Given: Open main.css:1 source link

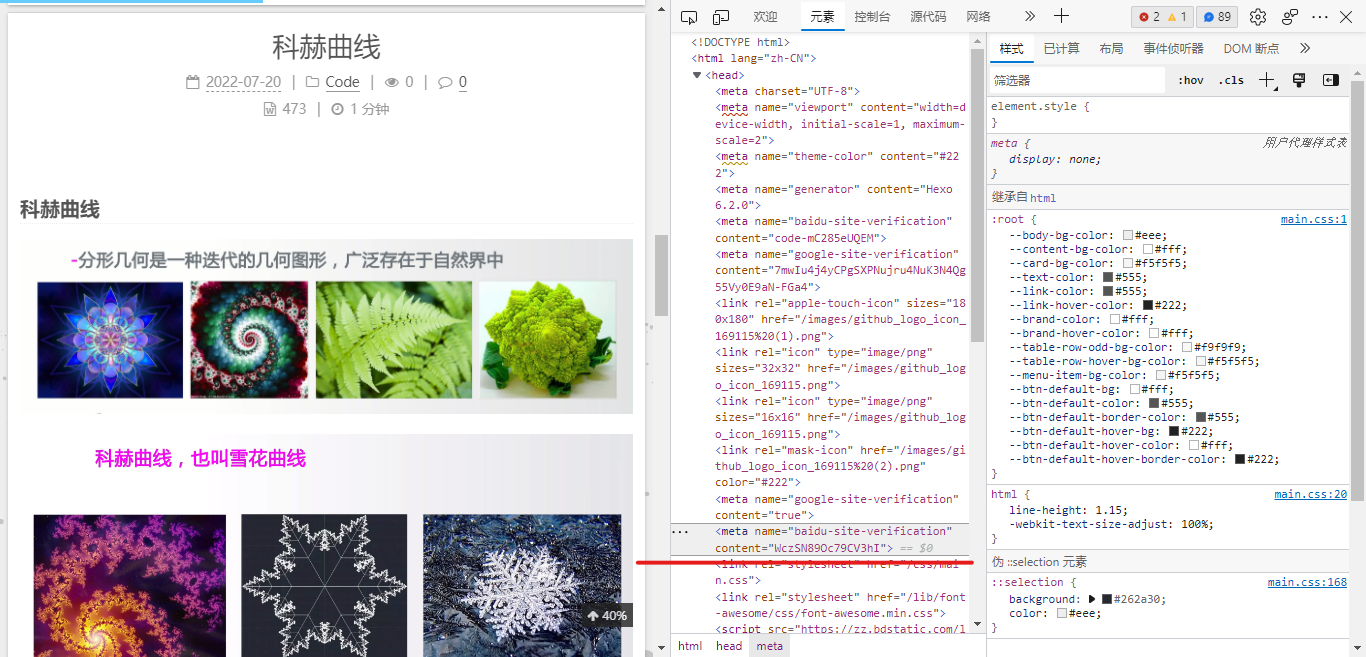Looking at the screenshot, I should [x=1314, y=219].
